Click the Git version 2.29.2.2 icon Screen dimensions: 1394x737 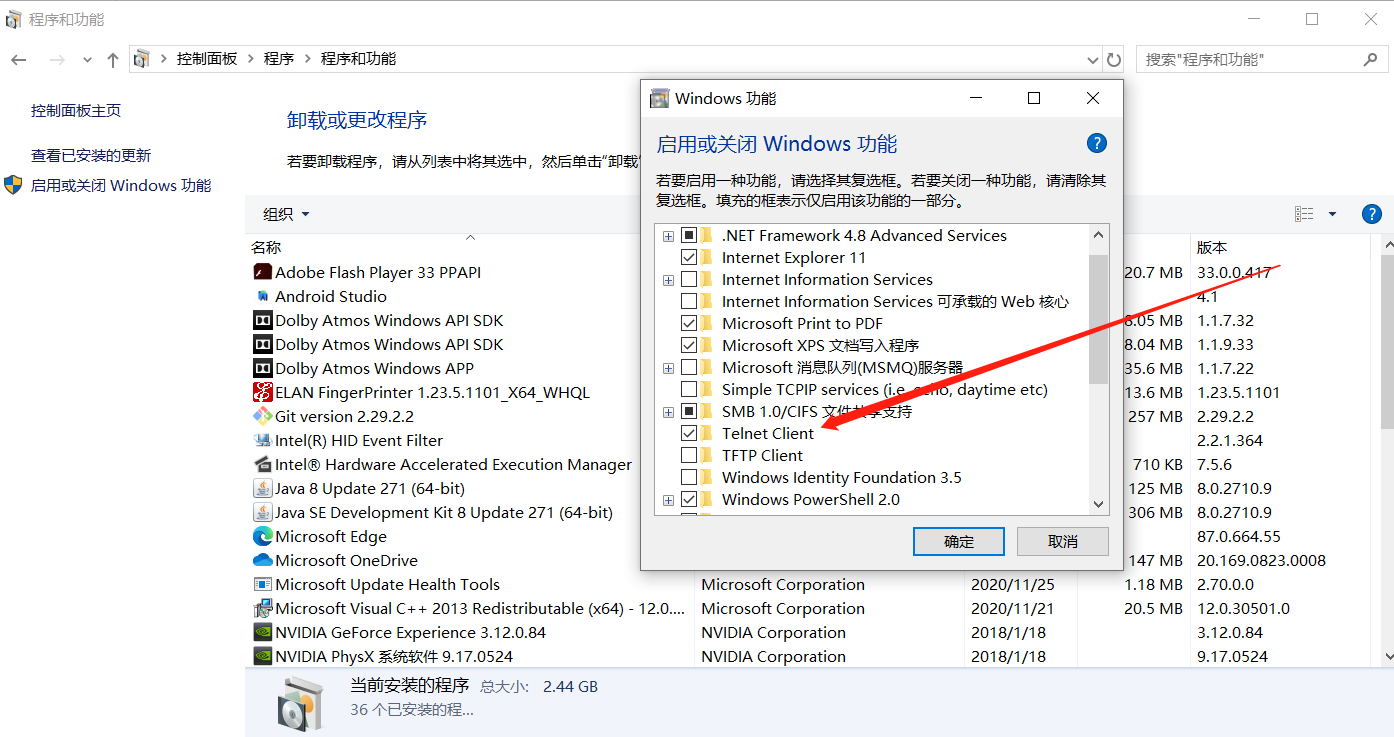tap(262, 416)
